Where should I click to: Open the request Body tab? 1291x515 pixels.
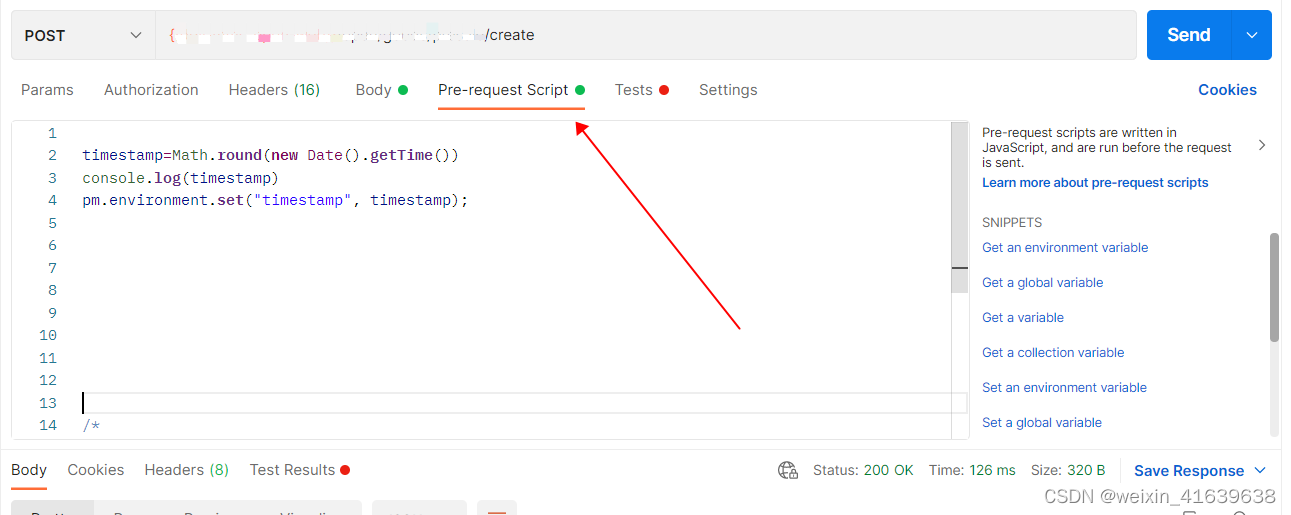click(x=381, y=90)
